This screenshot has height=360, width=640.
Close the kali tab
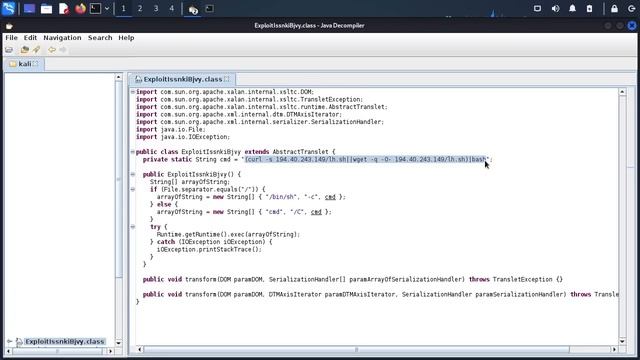36,63
